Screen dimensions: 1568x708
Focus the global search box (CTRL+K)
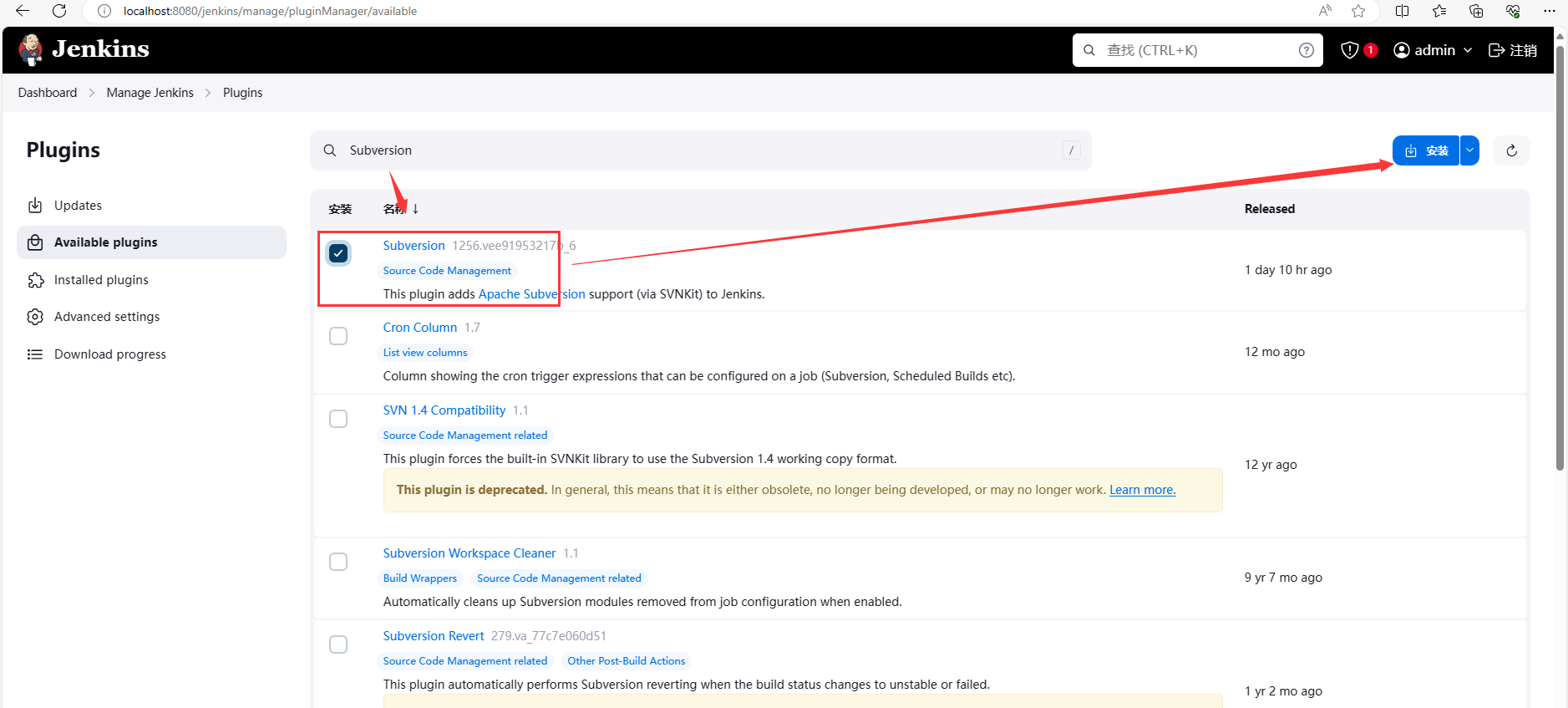coord(1198,50)
